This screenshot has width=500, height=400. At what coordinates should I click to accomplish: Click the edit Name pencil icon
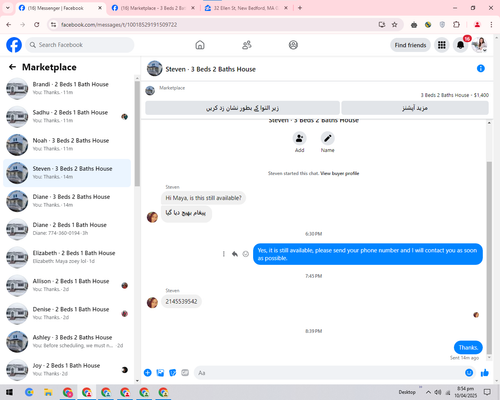(x=328, y=138)
